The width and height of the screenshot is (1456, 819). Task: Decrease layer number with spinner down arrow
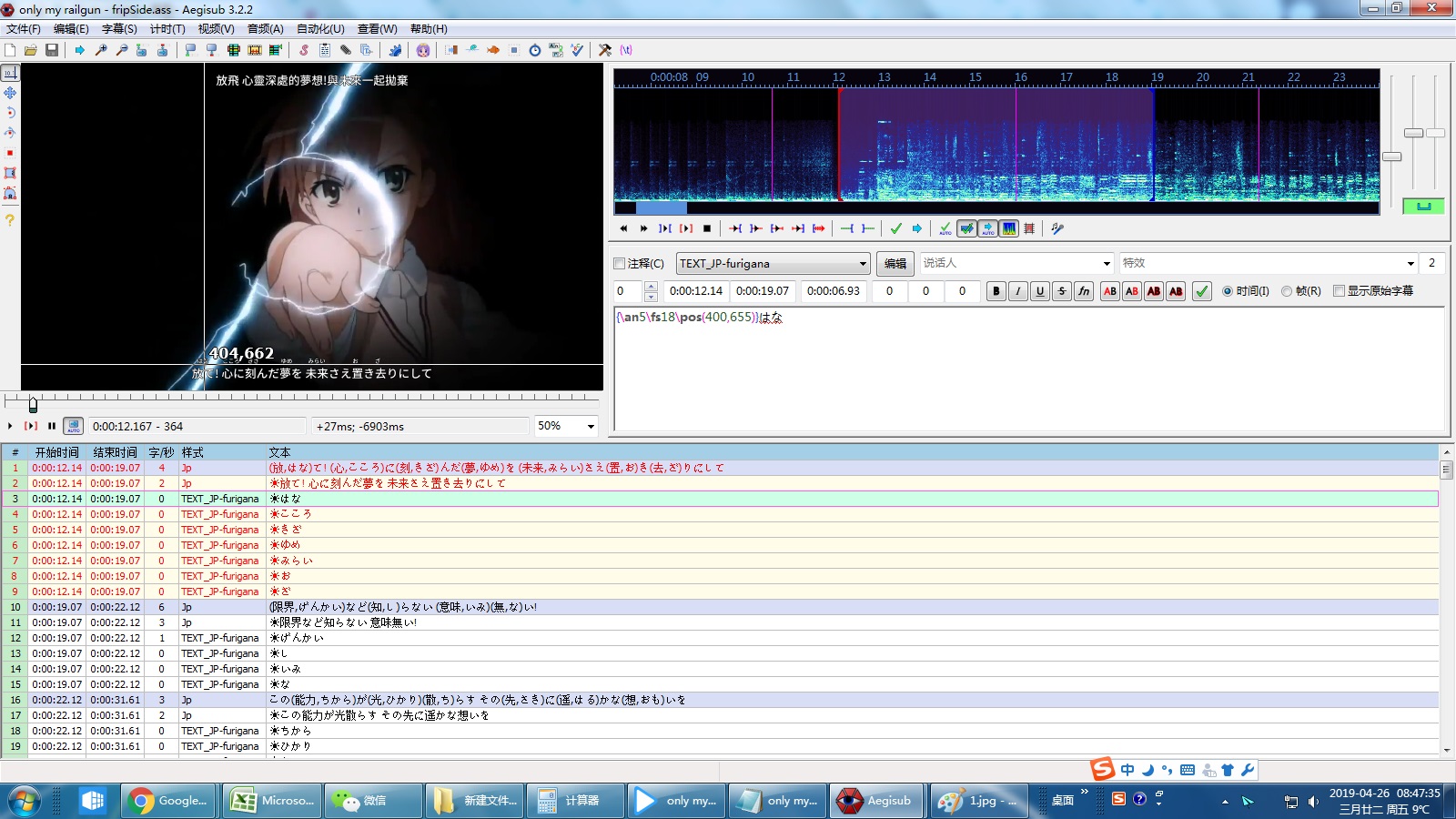click(x=651, y=297)
